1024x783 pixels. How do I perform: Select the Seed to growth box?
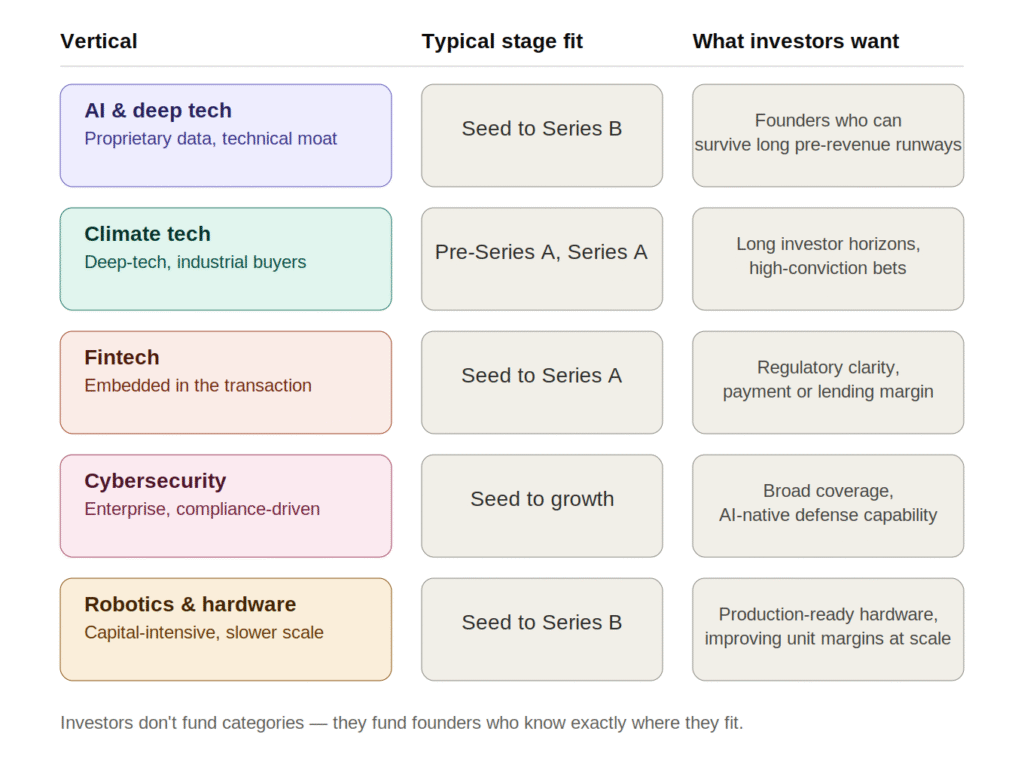(x=542, y=505)
